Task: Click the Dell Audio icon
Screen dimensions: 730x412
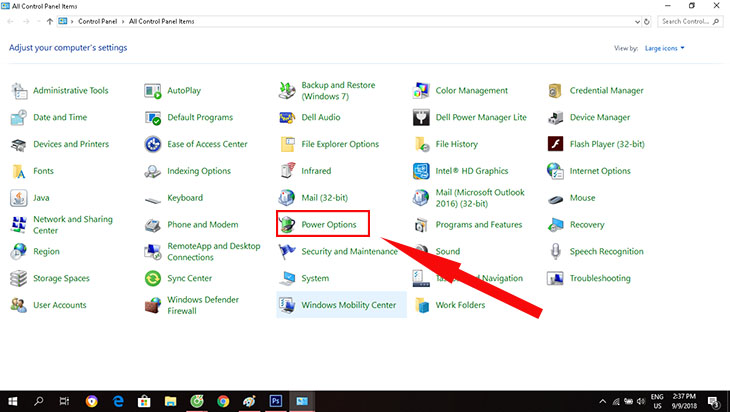Action: tap(287, 118)
